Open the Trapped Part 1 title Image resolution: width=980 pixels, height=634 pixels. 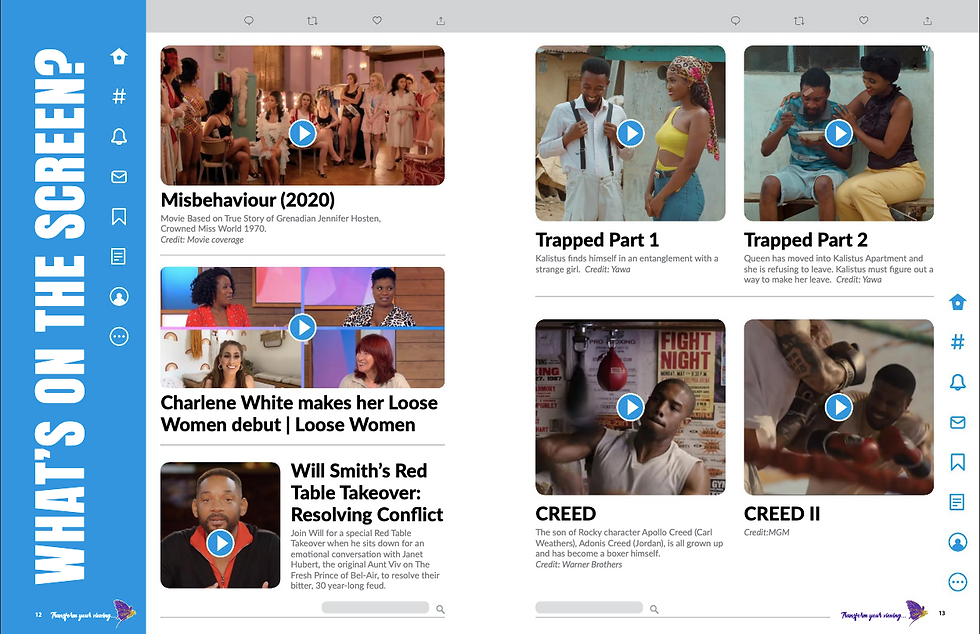(597, 240)
